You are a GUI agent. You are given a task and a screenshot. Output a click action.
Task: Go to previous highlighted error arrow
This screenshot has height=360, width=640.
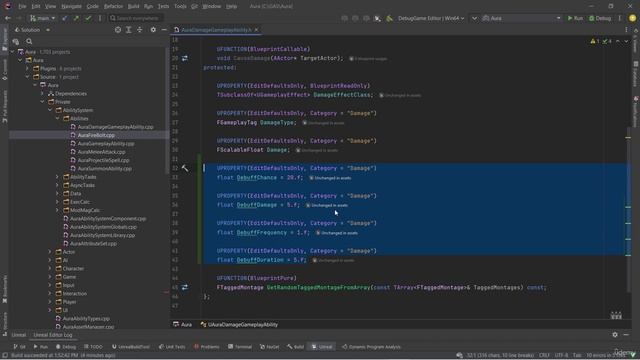[618, 41]
